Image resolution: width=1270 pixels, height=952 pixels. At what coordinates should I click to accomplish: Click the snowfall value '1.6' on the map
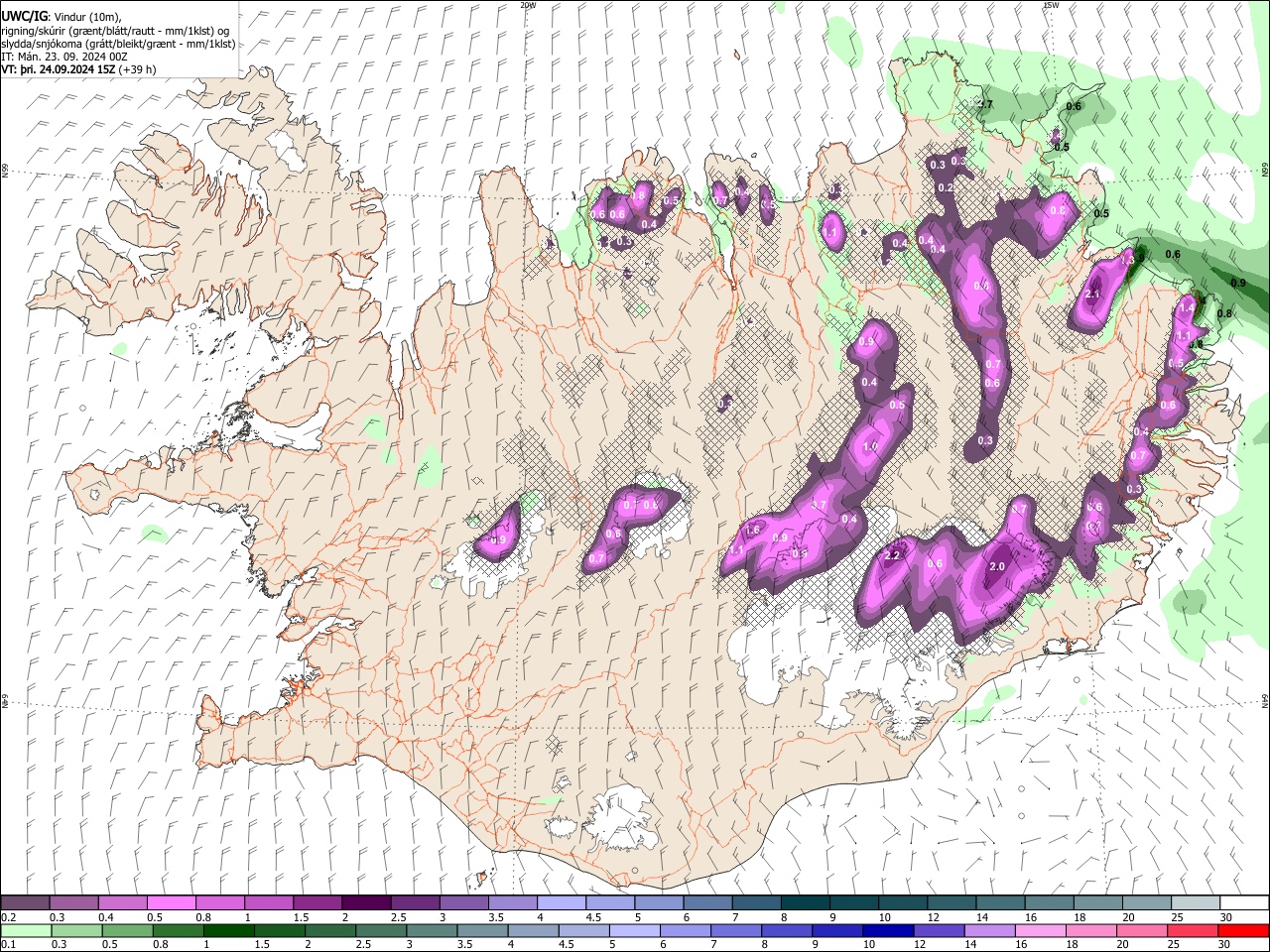click(752, 531)
